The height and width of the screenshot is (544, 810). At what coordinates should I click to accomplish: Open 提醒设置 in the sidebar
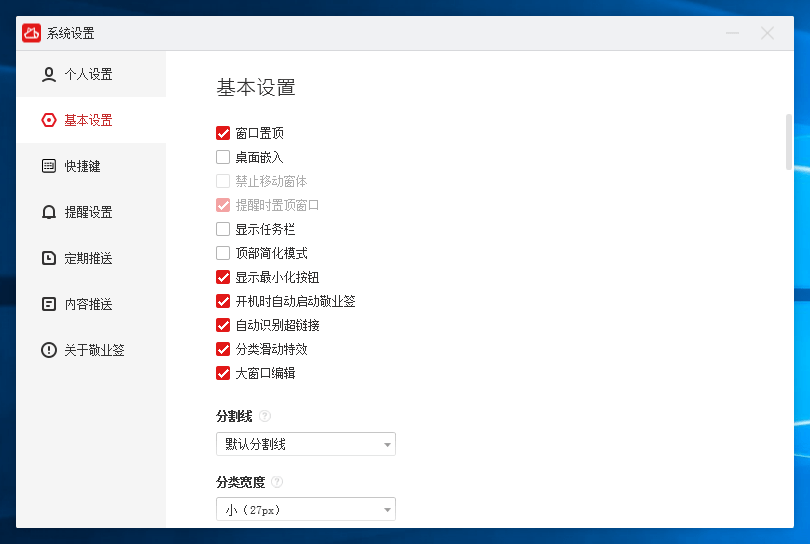pos(91,212)
